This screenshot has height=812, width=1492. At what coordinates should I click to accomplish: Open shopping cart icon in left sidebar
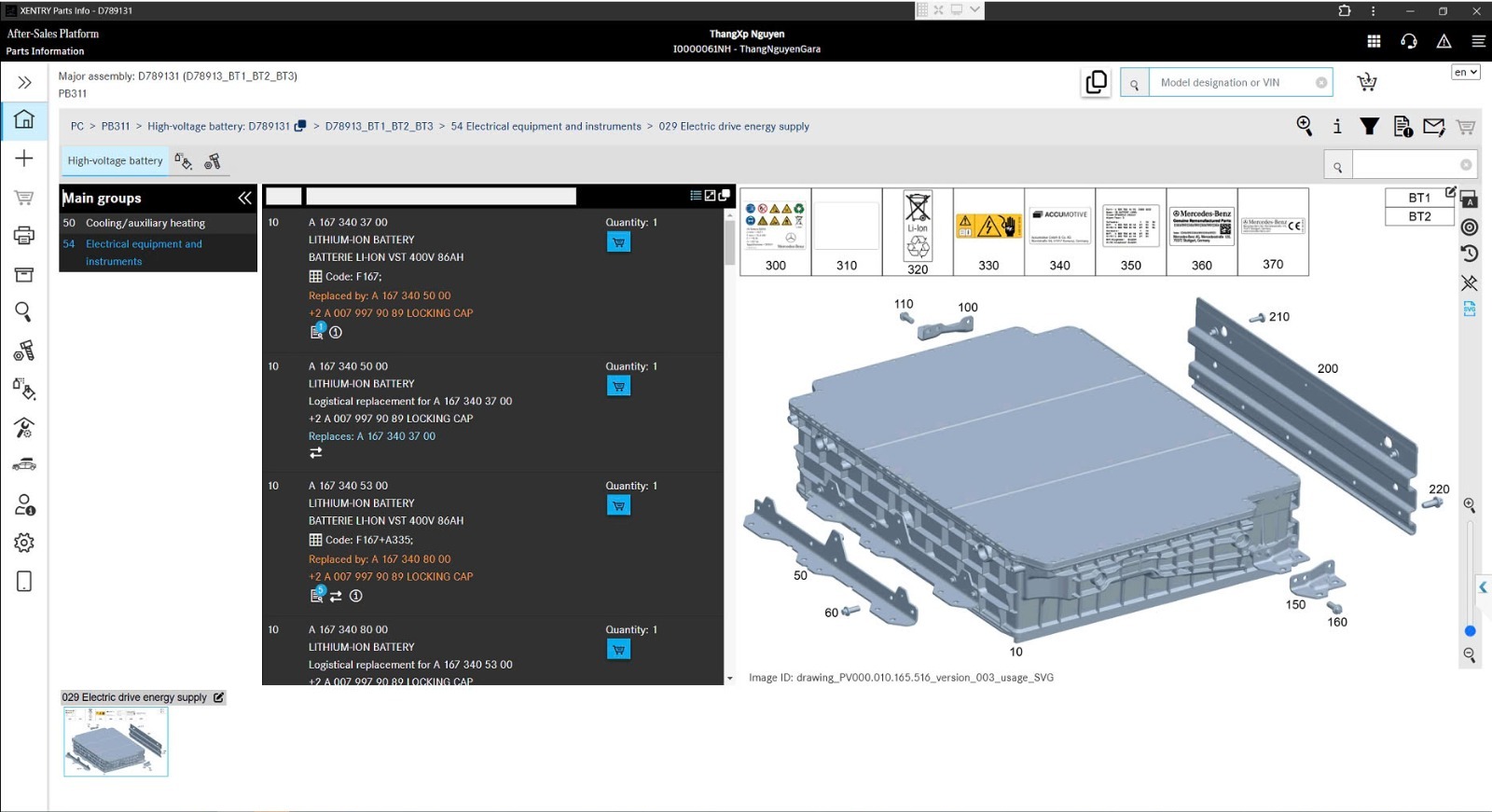24,198
